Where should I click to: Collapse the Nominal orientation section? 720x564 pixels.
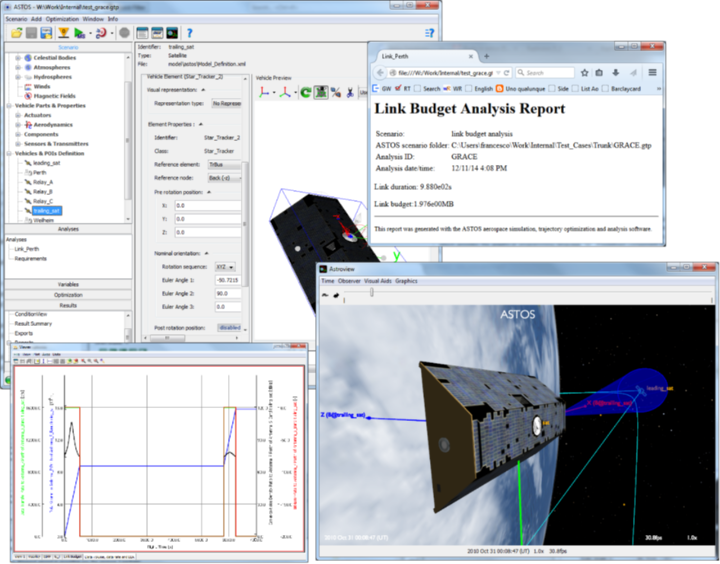207,254
